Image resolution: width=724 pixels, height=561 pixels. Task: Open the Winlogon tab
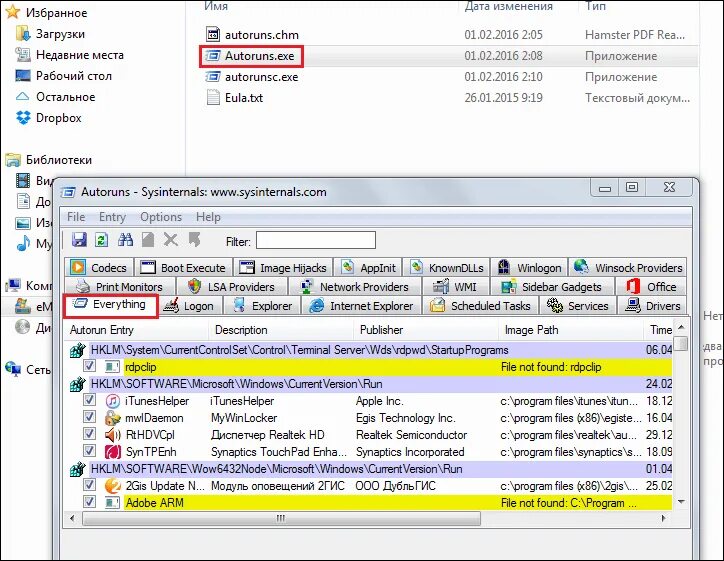[530, 267]
